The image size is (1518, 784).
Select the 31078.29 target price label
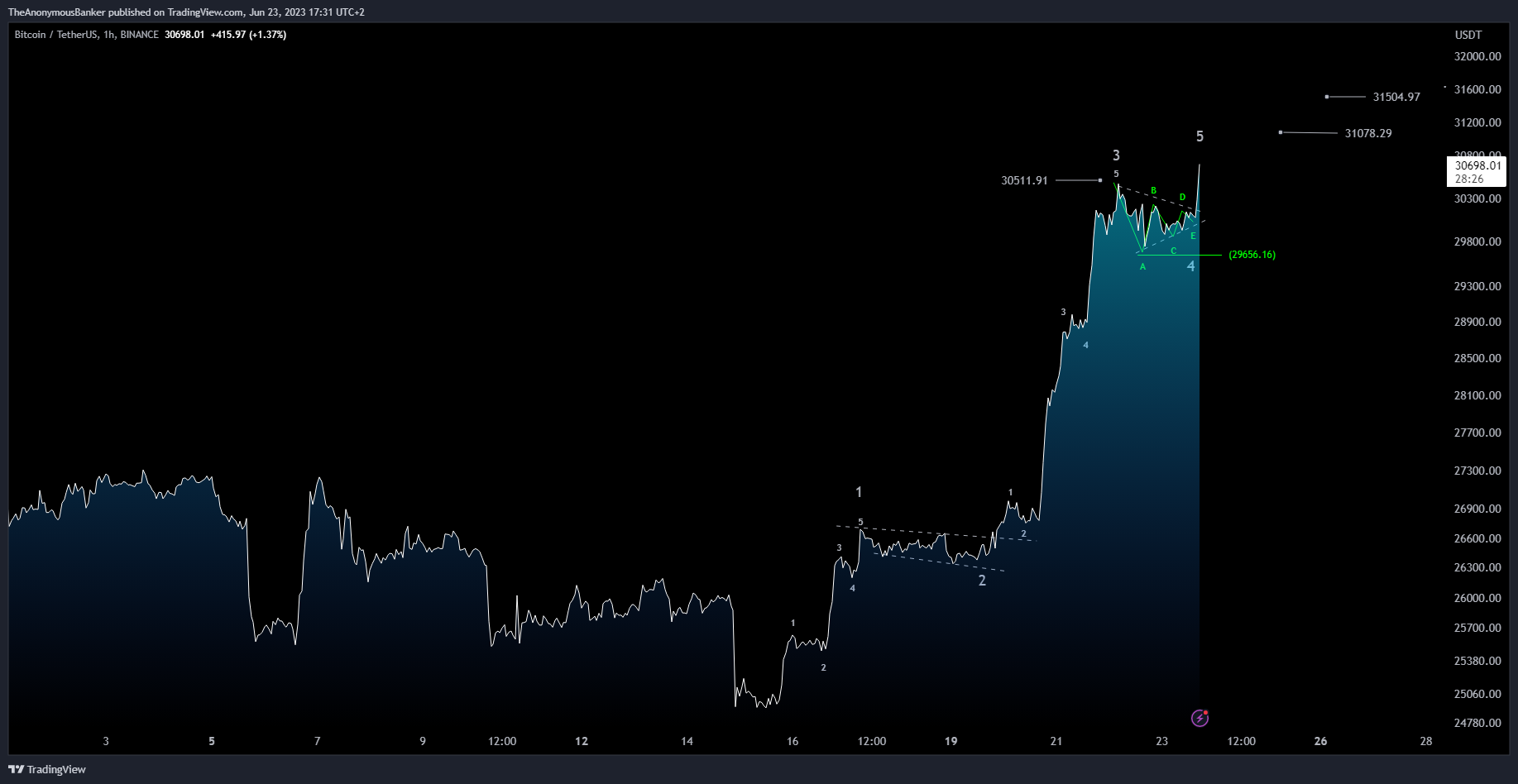click(1368, 133)
